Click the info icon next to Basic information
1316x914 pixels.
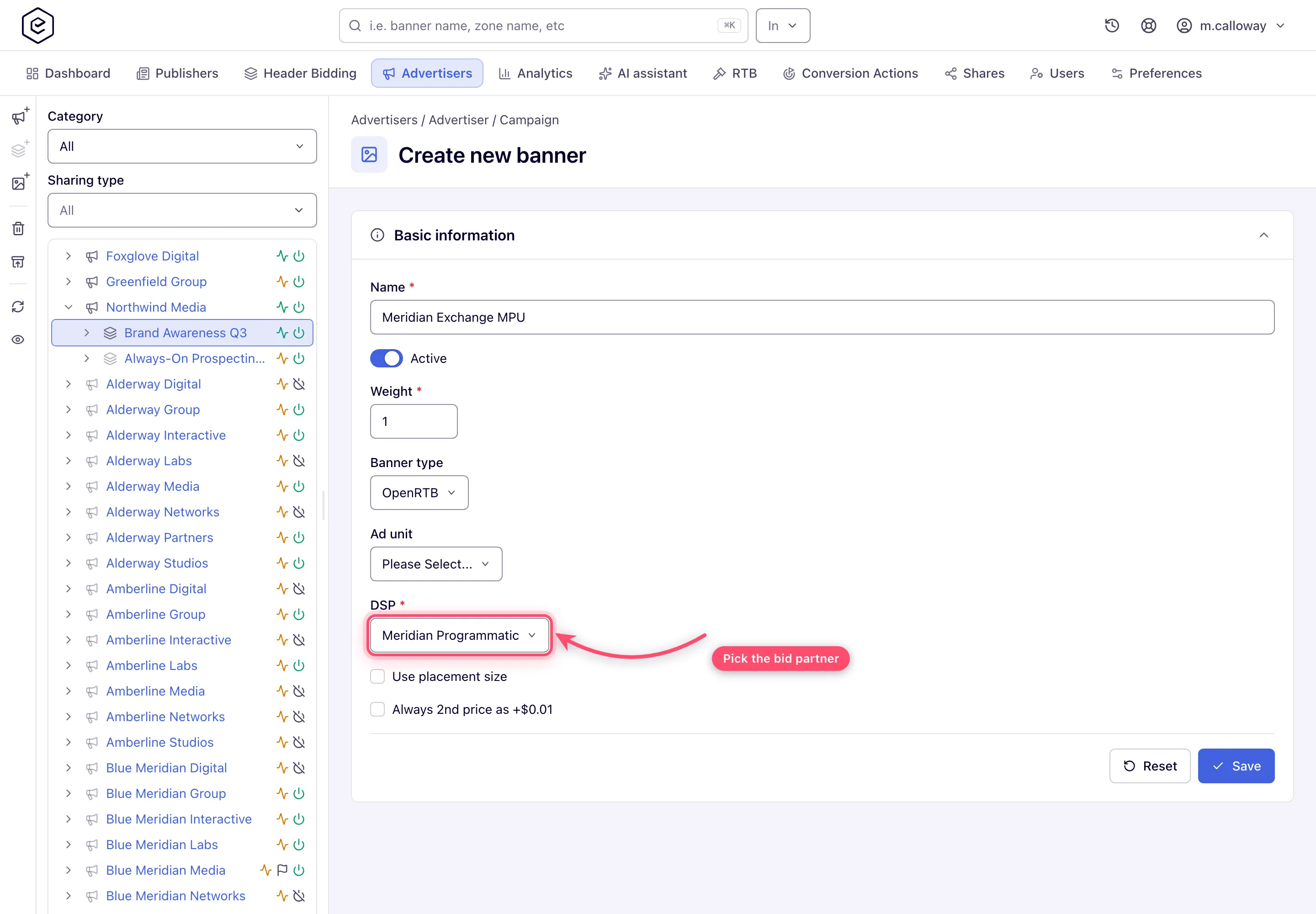(377, 235)
